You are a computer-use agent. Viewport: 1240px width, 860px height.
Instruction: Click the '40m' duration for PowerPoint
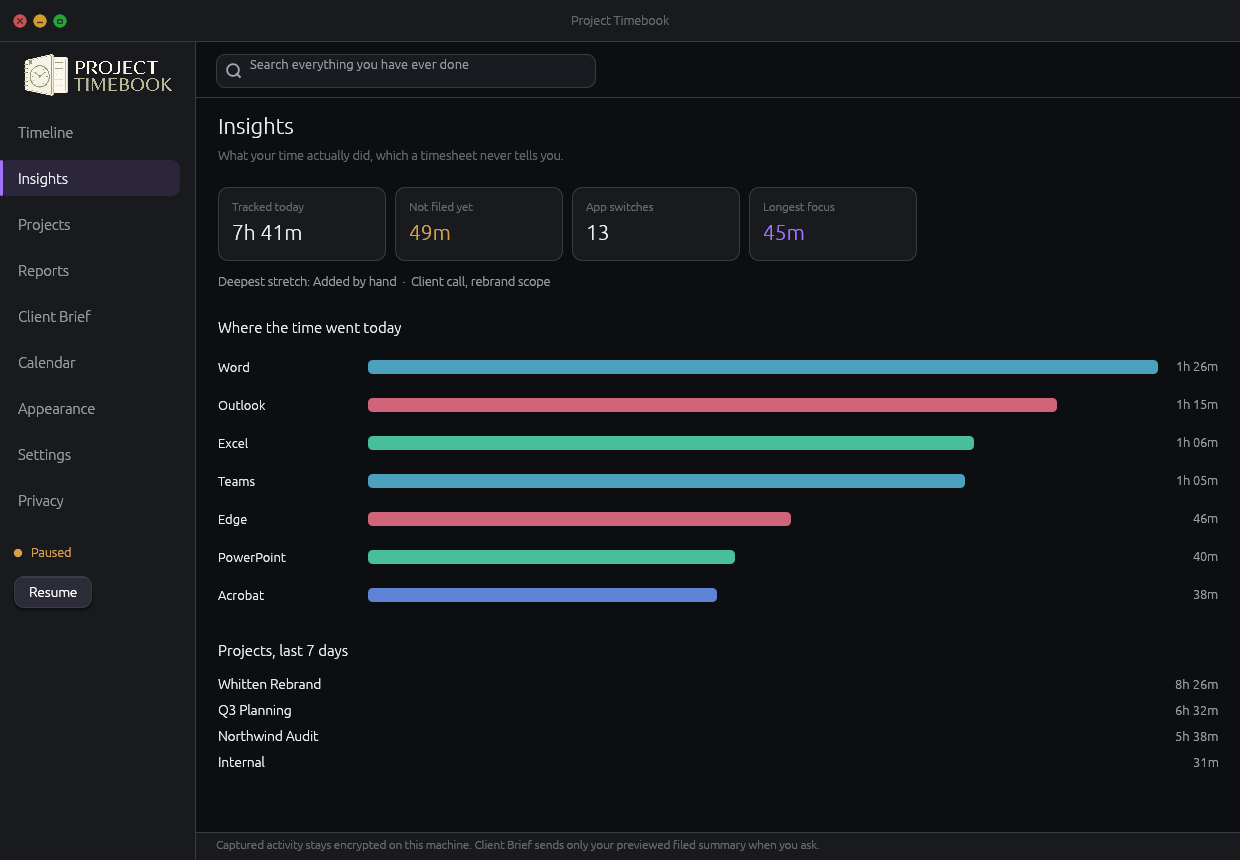click(1205, 557)
